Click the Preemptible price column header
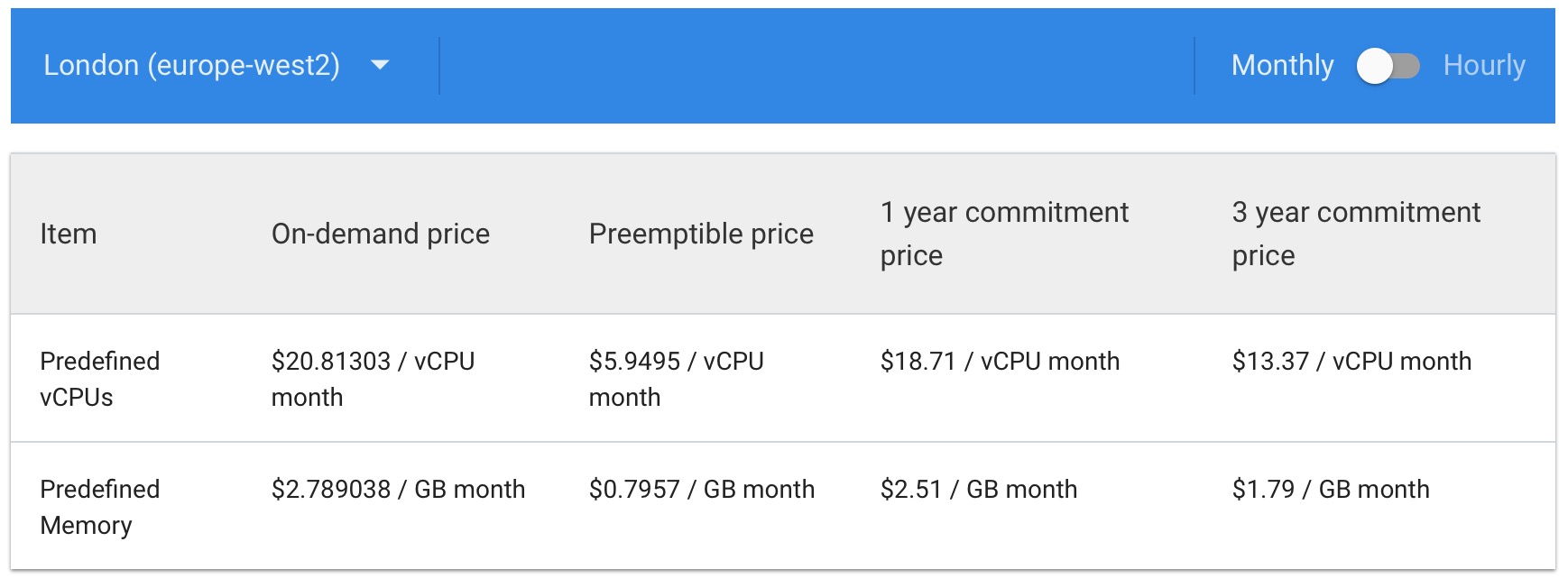This screenshot has height=588, width=1568. [x=701, y=234]
